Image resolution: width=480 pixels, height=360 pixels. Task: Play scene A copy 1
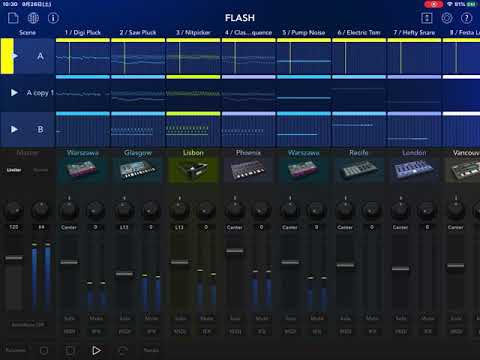pyautogui.click(x=14, y=92)
